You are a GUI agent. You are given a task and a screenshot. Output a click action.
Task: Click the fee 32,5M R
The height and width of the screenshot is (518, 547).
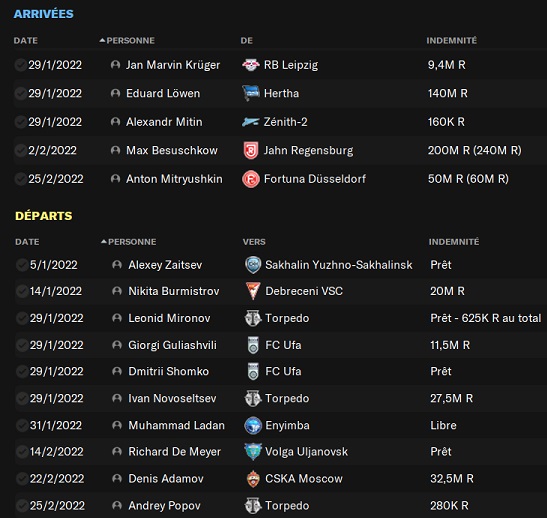click(x=452, y=479)
